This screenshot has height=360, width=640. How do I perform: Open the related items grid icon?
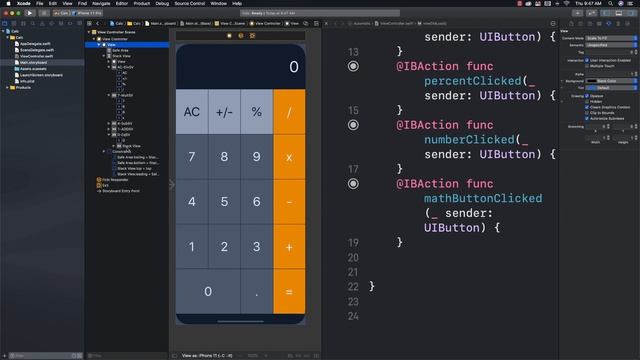click(x=89, y=24)
